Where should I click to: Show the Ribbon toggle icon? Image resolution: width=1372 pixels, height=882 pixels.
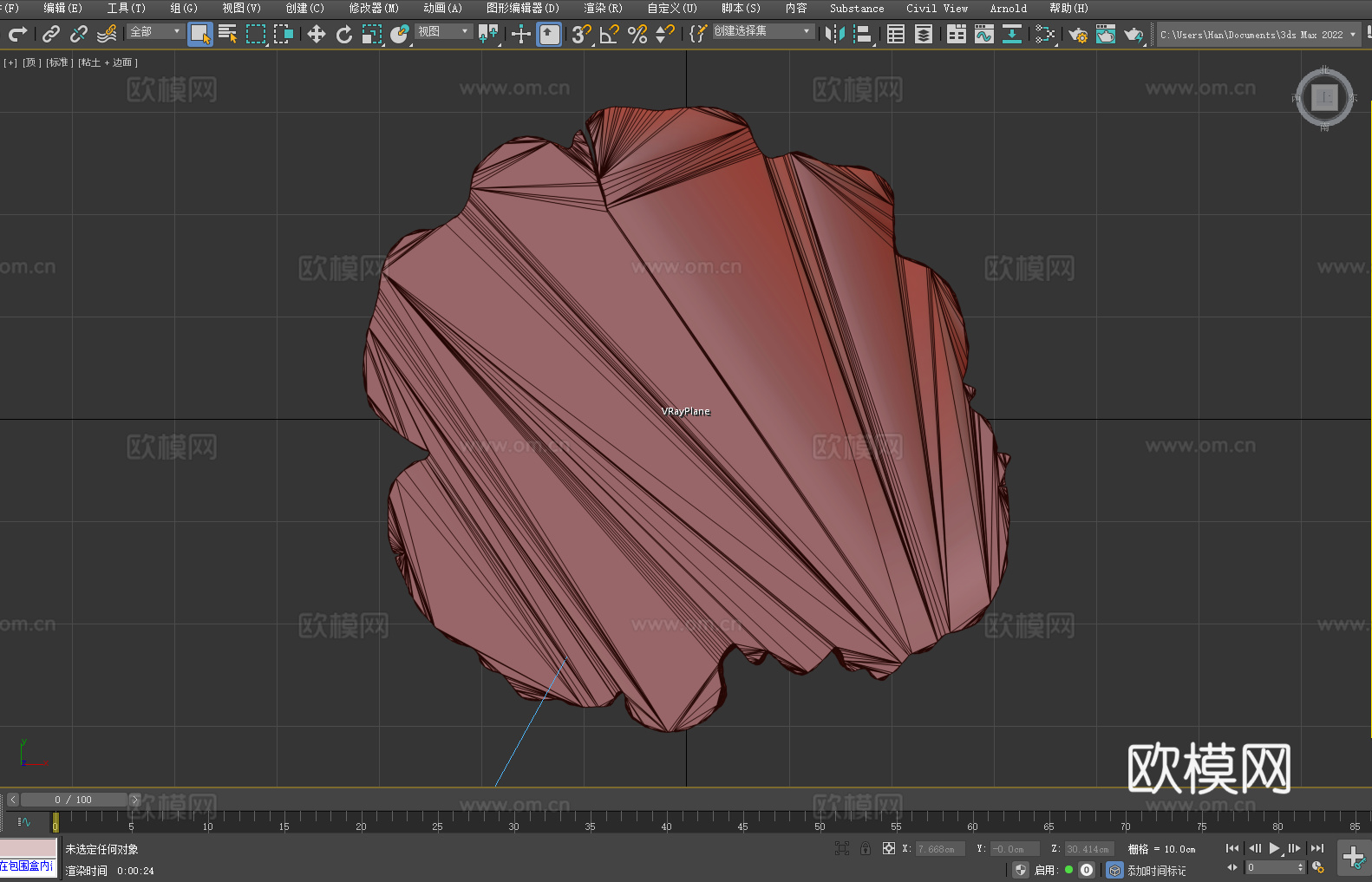[957, 34]
